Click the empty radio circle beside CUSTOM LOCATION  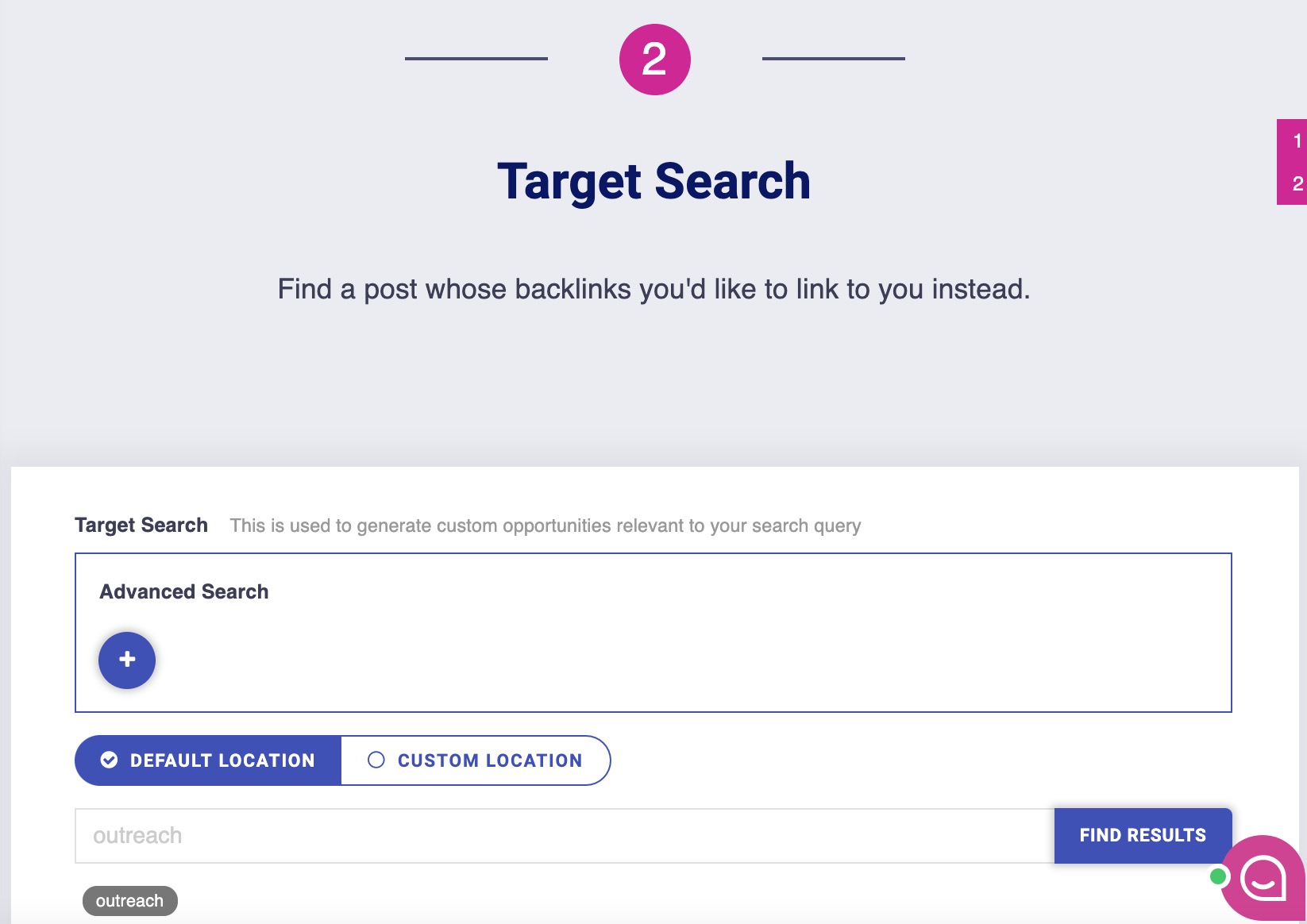[x=376, y=760]
